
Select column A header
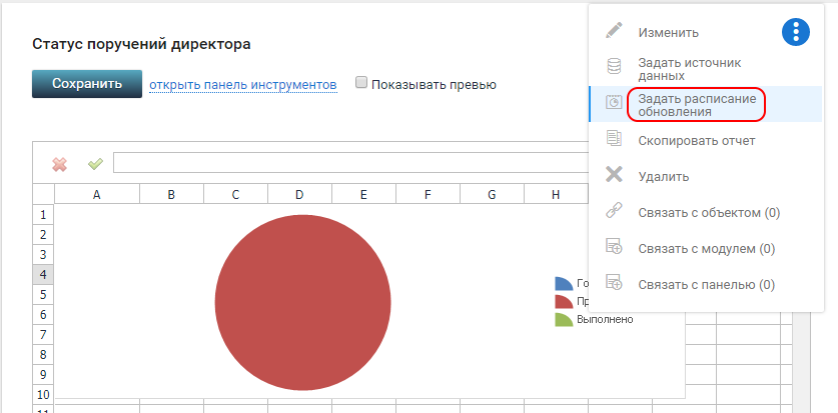pos(97,194)
